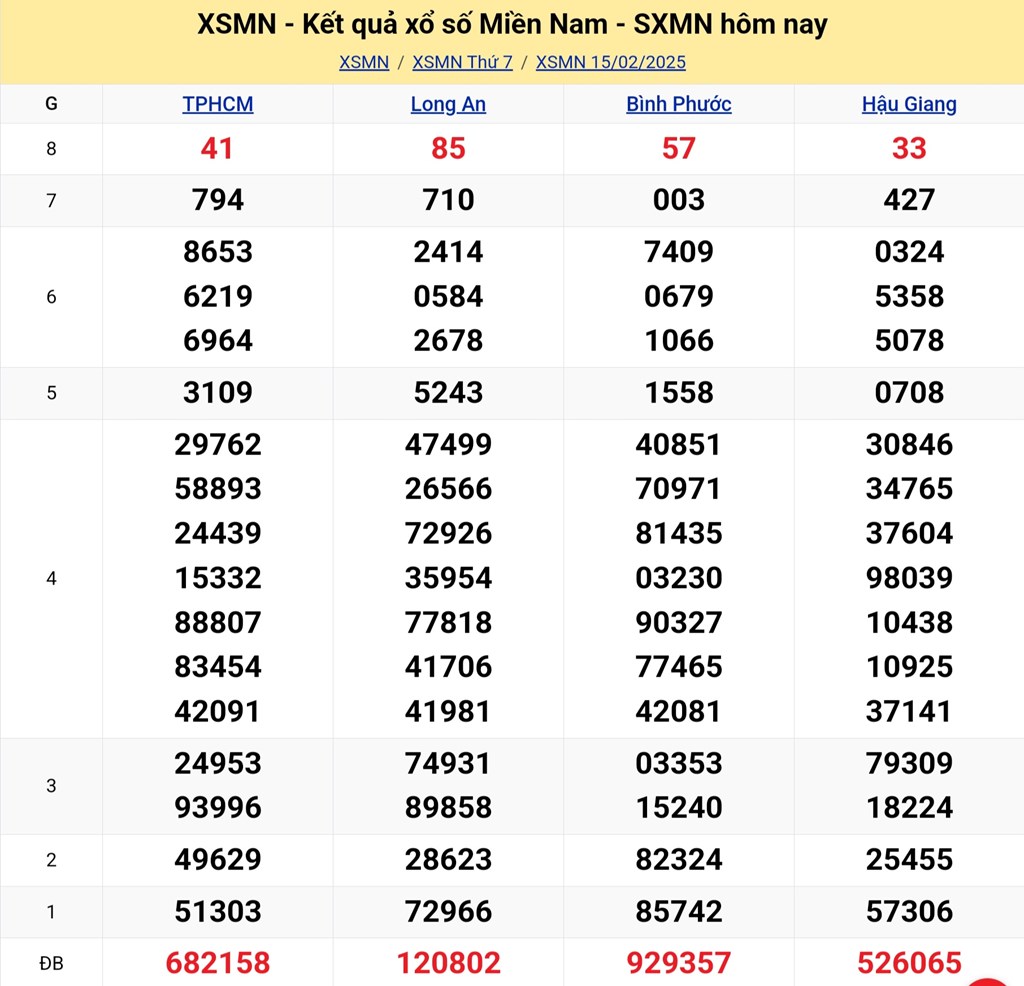Click Hậu Giang first prize 57306
This screenshot has width=1024, height=986.
909,911
